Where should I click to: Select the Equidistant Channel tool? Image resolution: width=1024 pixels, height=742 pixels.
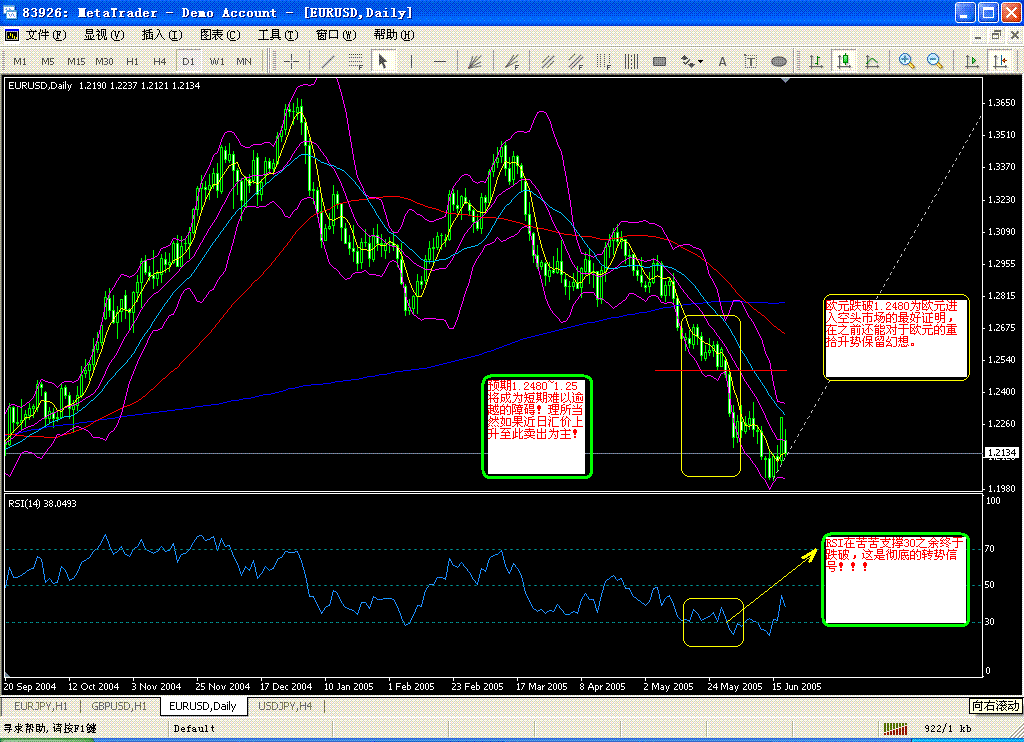click(x=548, y=61)
